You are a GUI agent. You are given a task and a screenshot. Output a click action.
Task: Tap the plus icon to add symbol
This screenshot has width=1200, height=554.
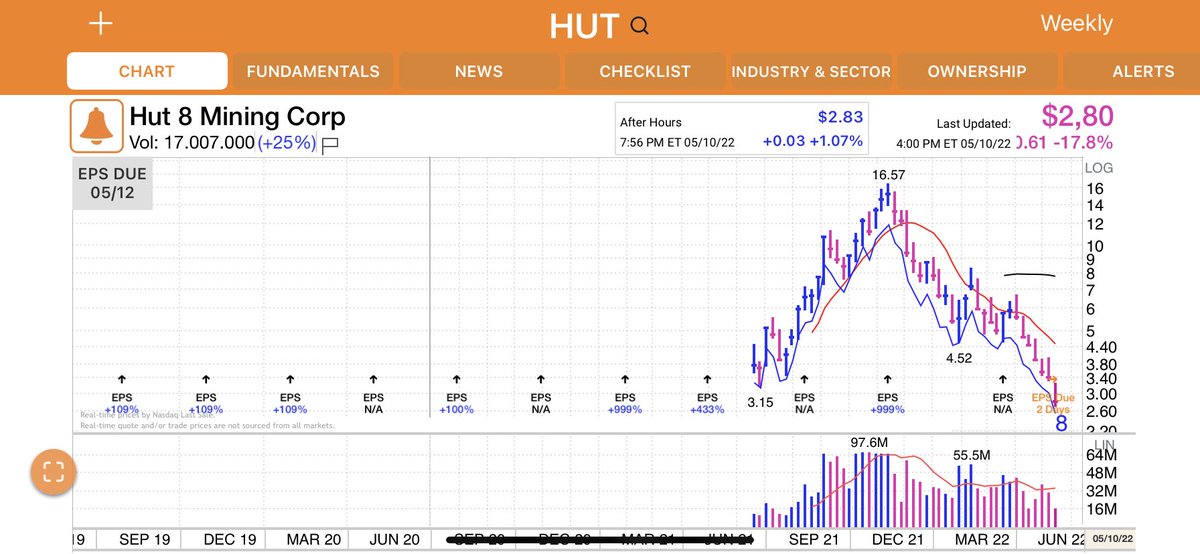tap(101, 24)
